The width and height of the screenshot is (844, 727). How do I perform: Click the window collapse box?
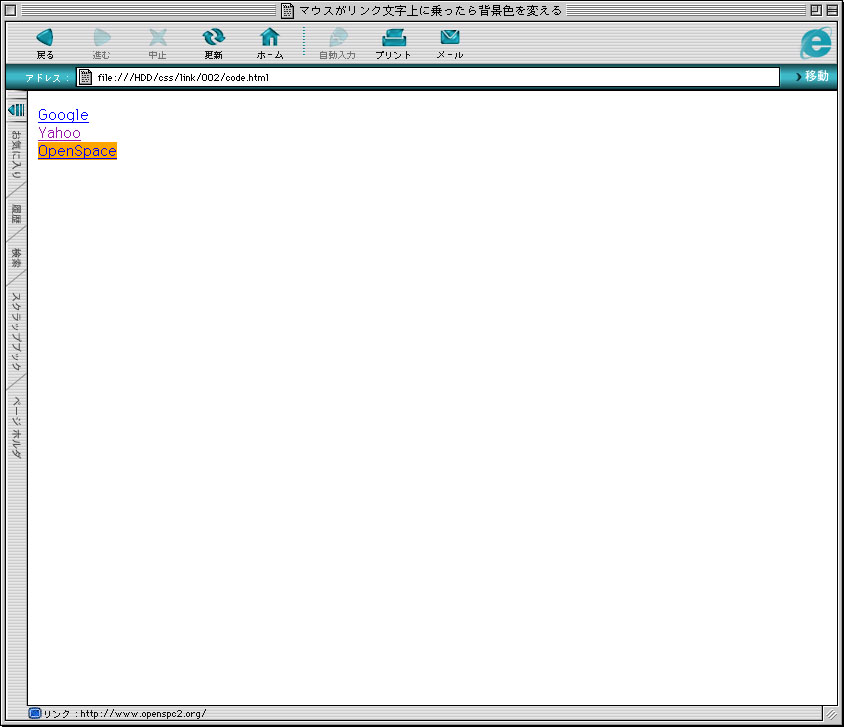(x=832, y=10)
